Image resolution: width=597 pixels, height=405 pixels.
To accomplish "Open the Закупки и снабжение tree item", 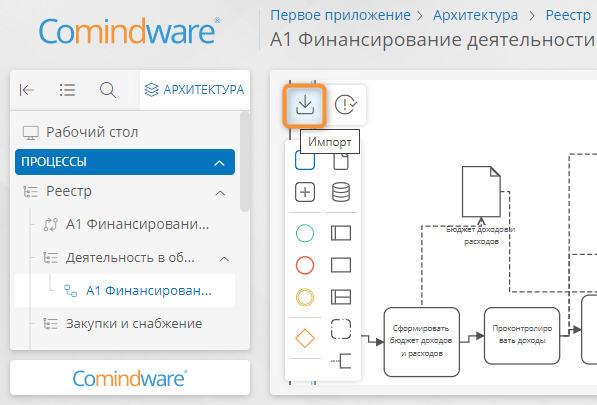I will [134, 324].
